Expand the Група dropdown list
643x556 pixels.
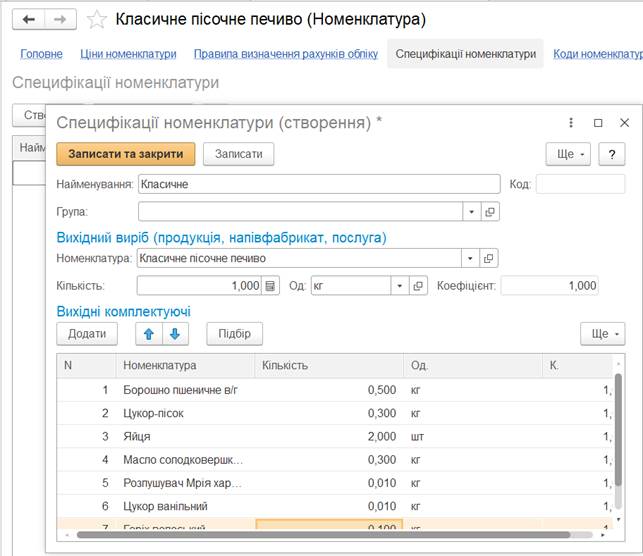click(x=471, y=212)
